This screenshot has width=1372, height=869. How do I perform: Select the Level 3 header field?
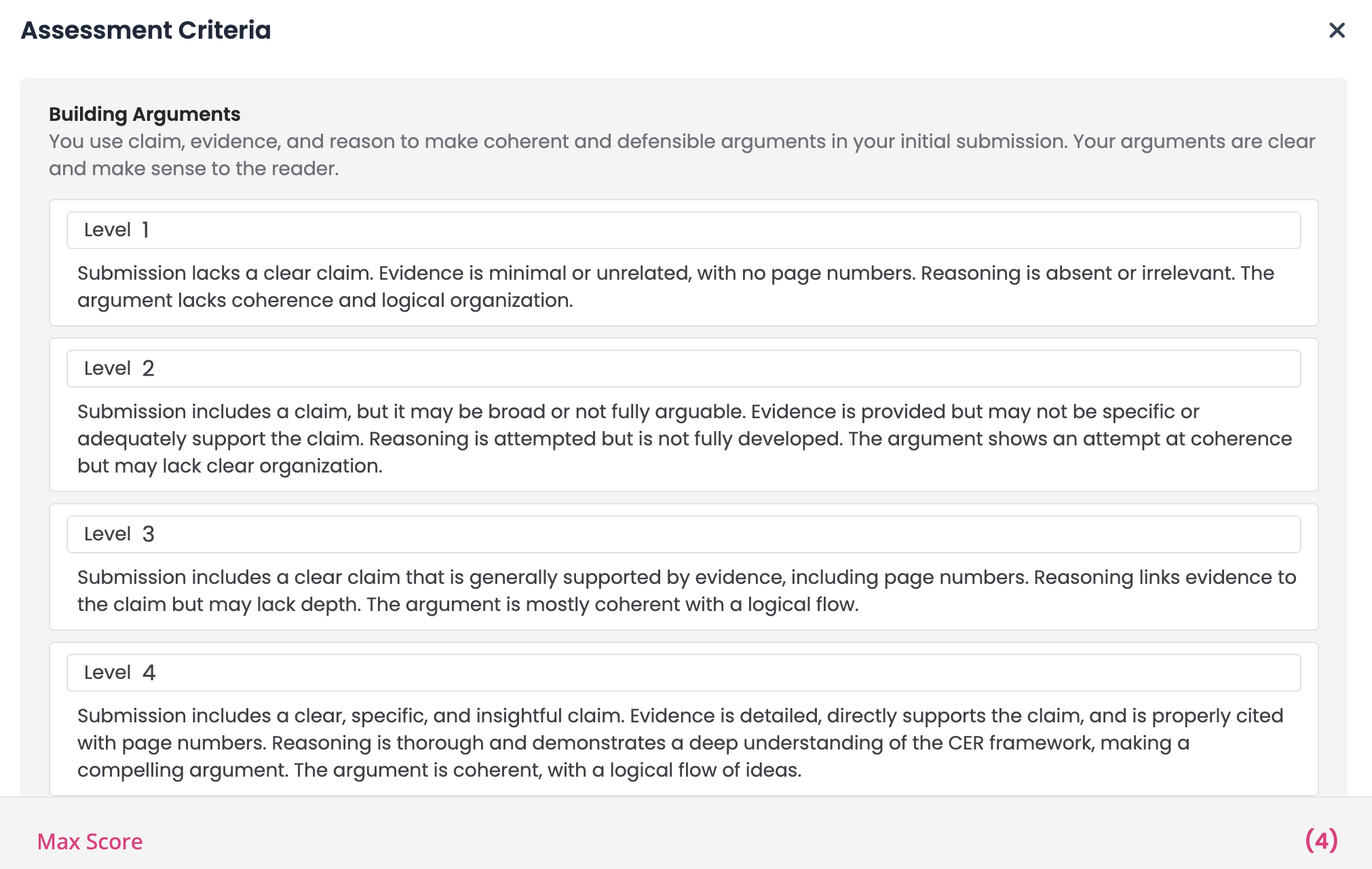tap(683, 534)
